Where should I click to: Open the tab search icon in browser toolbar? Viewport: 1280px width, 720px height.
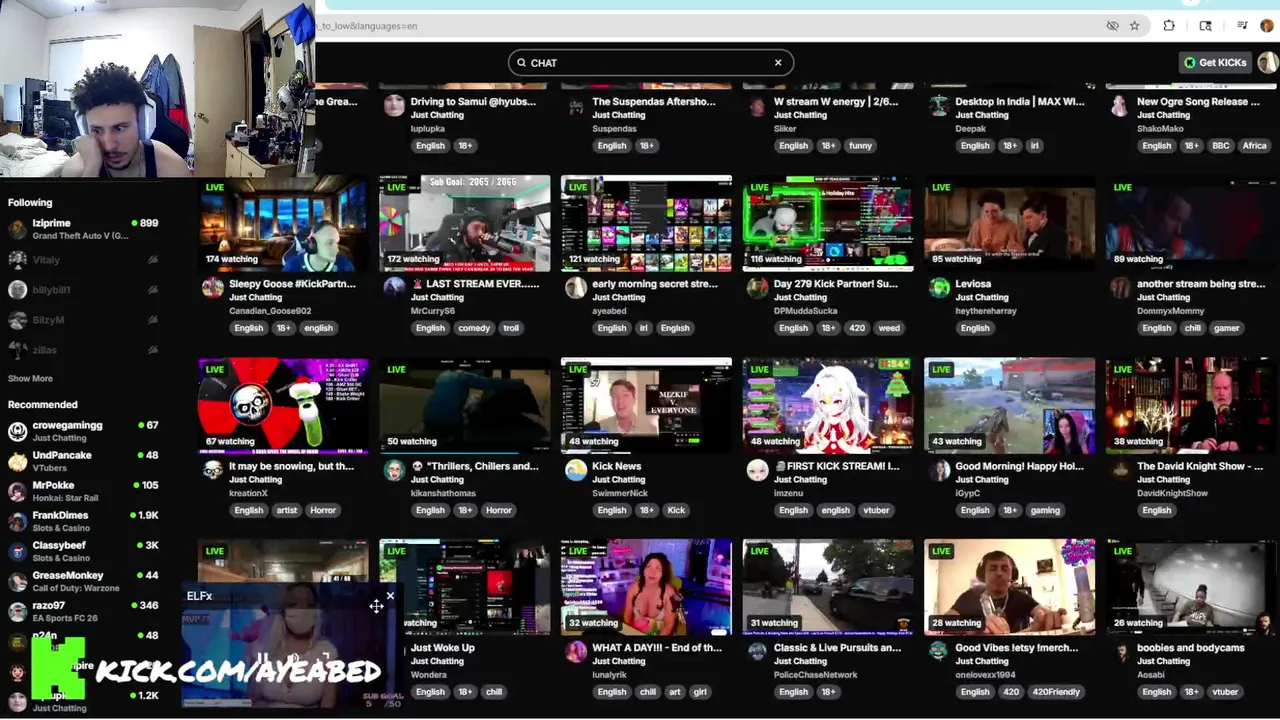point(1205,26)
